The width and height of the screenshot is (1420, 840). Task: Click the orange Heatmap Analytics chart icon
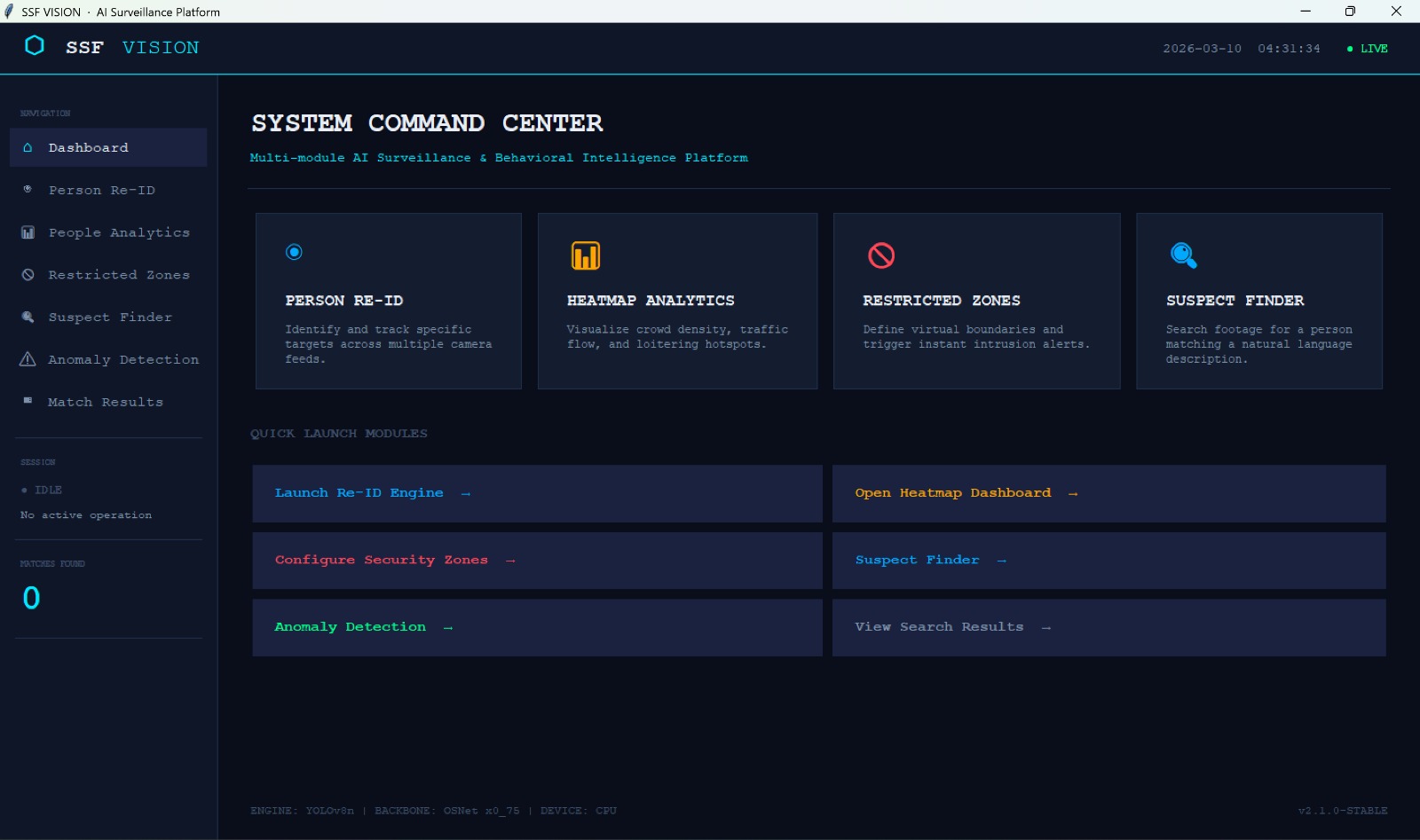585,255
